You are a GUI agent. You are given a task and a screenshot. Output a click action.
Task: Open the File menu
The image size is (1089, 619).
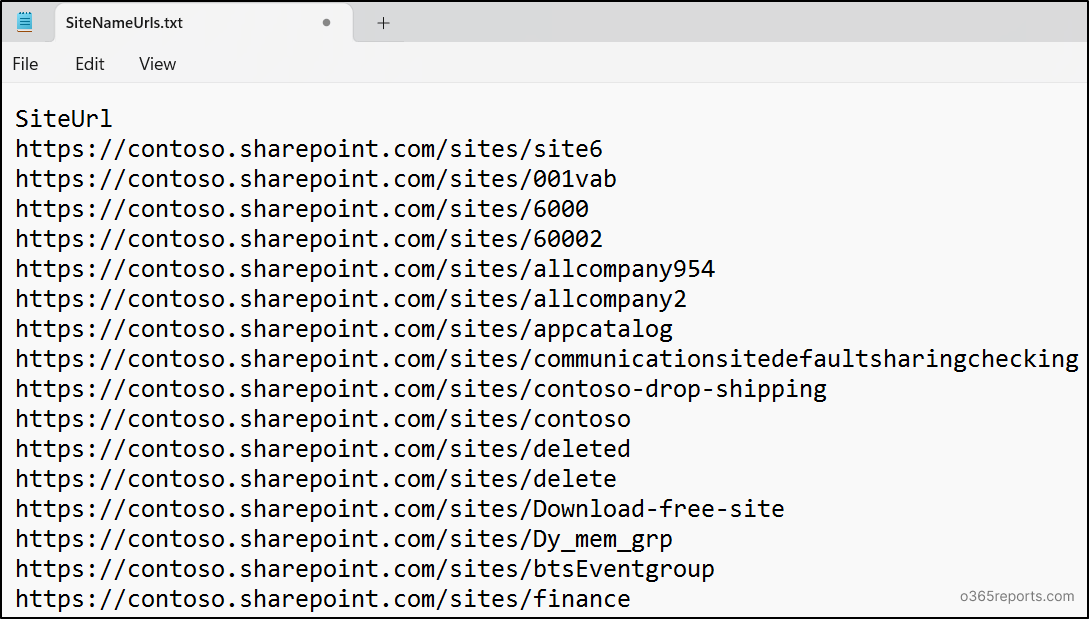[26, 64]
